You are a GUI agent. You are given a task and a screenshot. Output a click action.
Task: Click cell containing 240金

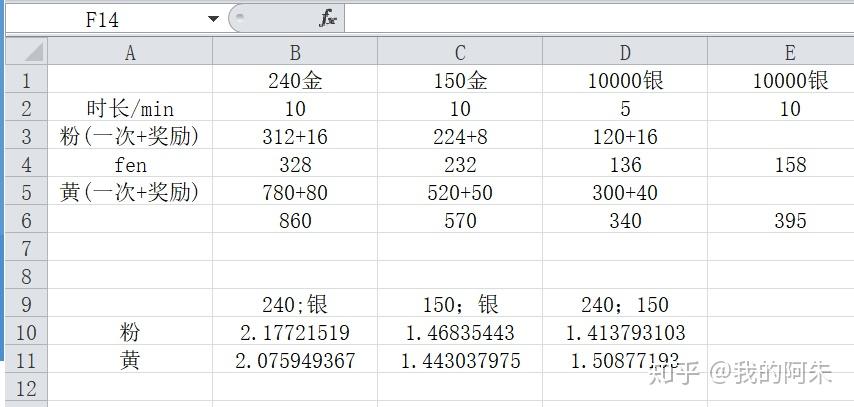tap(295, 80)
